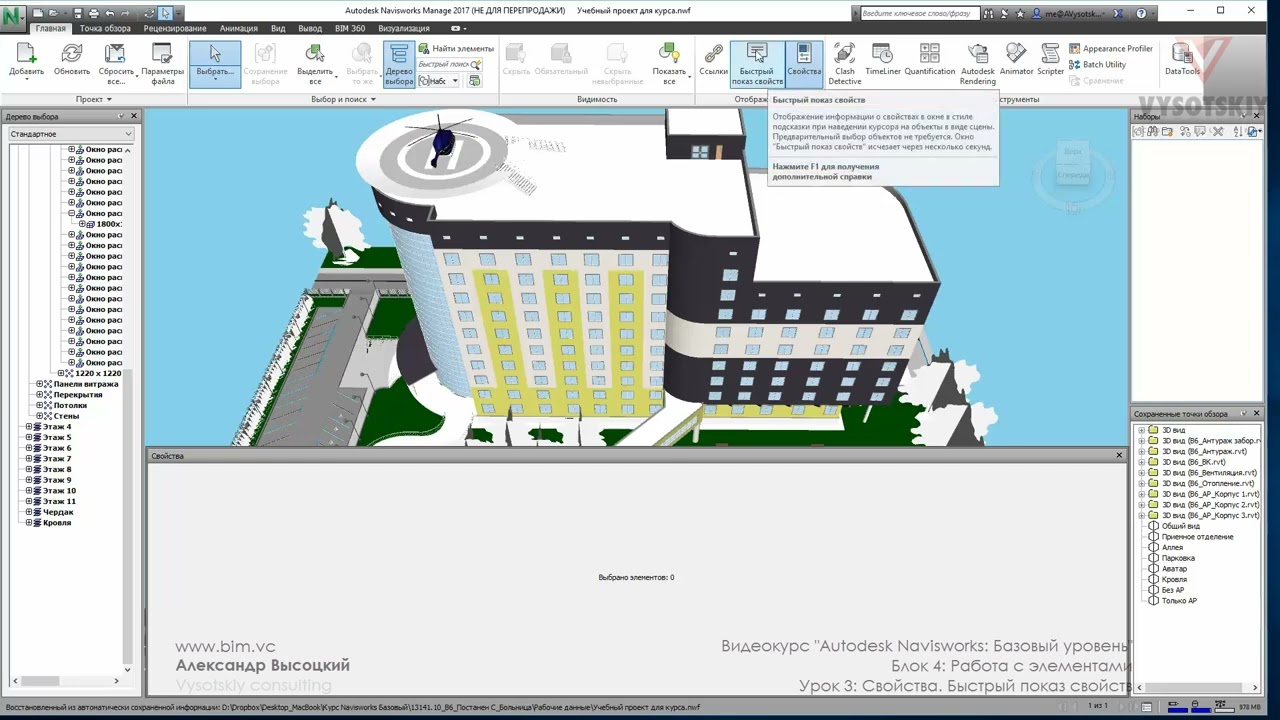
Task: Expand the Проект panel dropdown
Action: click(94, 99)
